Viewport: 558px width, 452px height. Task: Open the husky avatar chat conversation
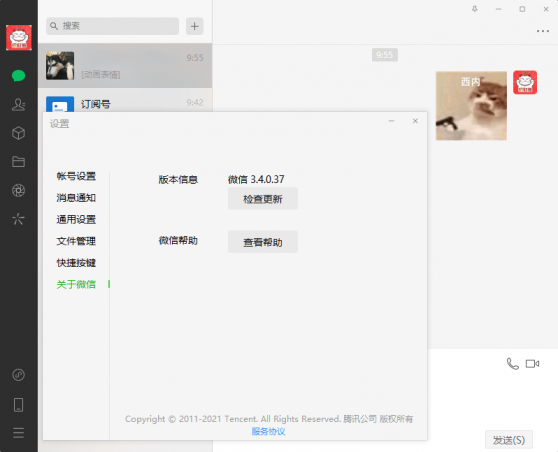[x=125, y=65]
